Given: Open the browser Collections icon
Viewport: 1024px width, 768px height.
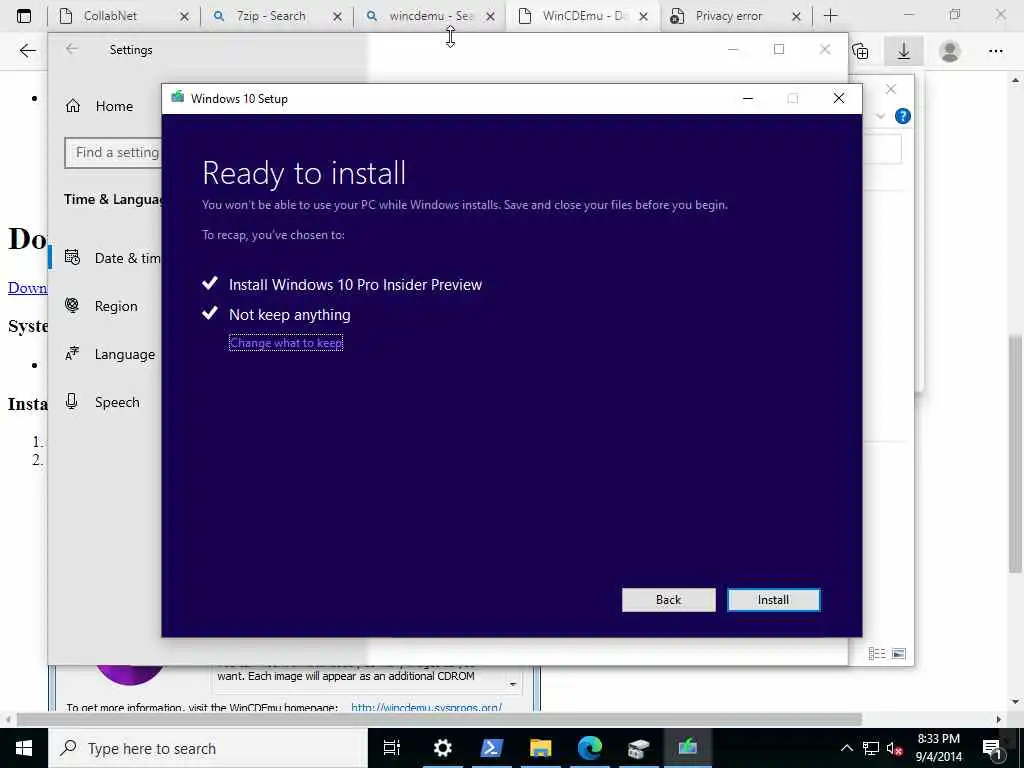Looking at the screenshot, I should 861,51.
